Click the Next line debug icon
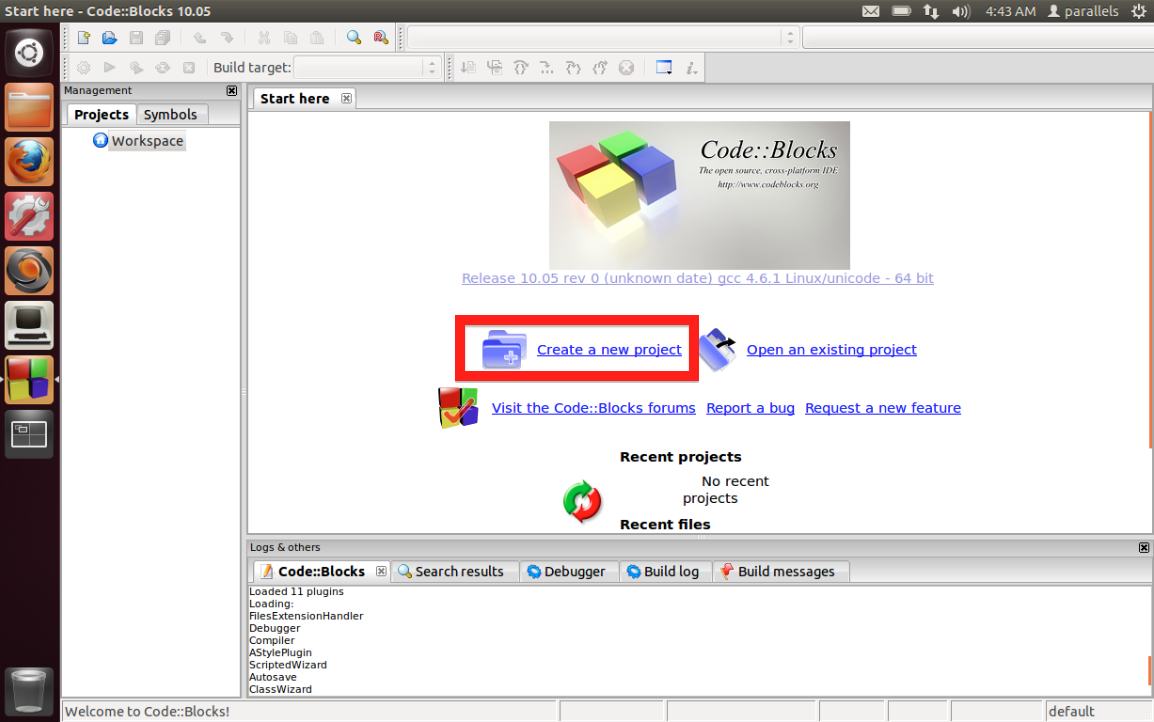Image resolution: width=1154 pixels, height=722 pixels. (520, 68)
